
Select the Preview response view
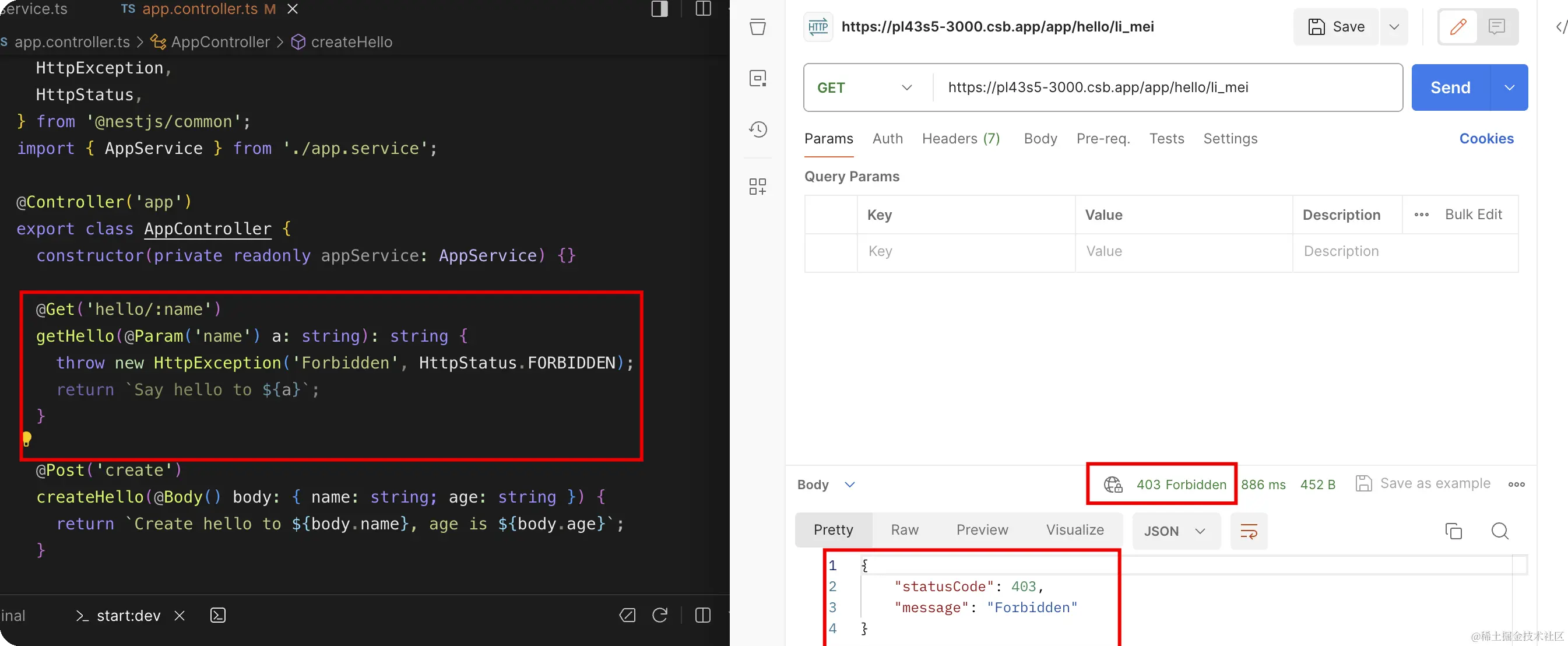(982, 531)
